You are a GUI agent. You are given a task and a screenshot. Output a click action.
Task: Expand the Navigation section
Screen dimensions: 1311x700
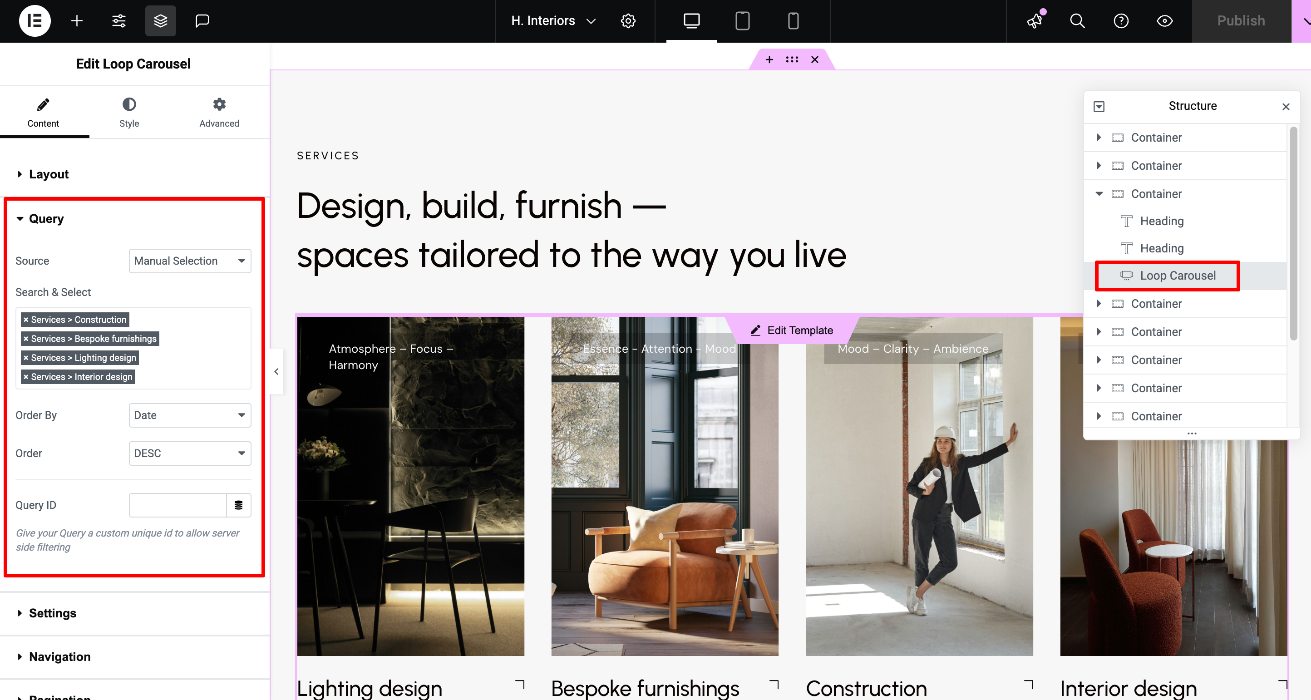(134, 657)
